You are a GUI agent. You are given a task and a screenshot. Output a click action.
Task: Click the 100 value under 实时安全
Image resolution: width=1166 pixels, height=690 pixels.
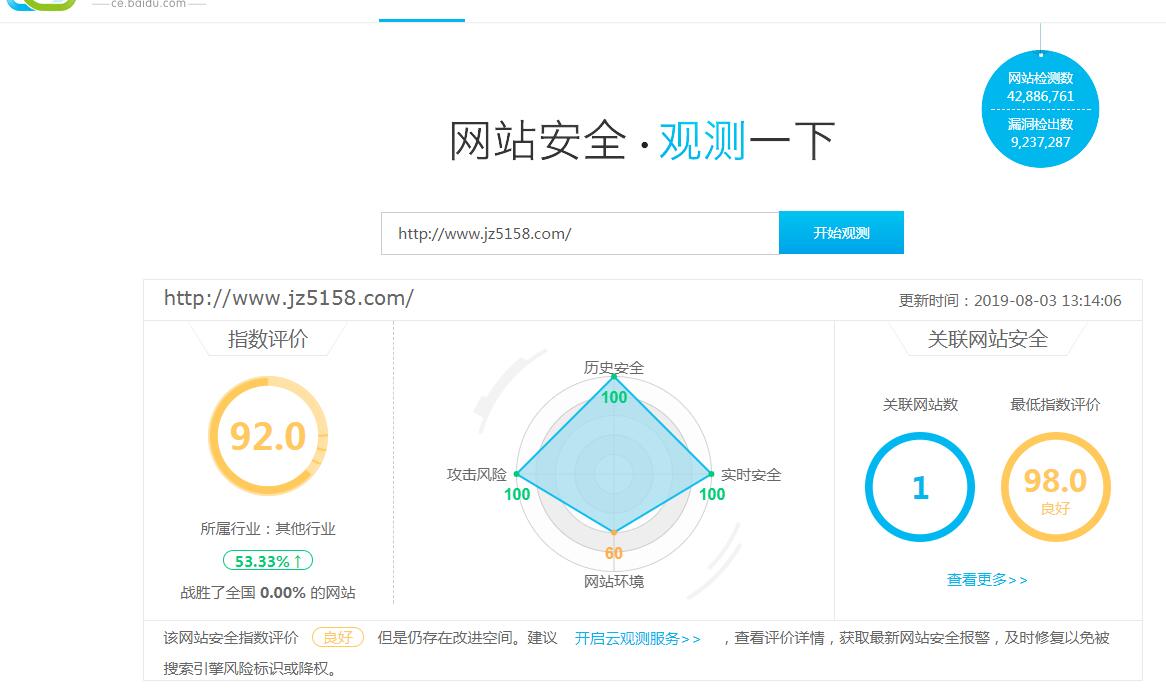(712, 494)
